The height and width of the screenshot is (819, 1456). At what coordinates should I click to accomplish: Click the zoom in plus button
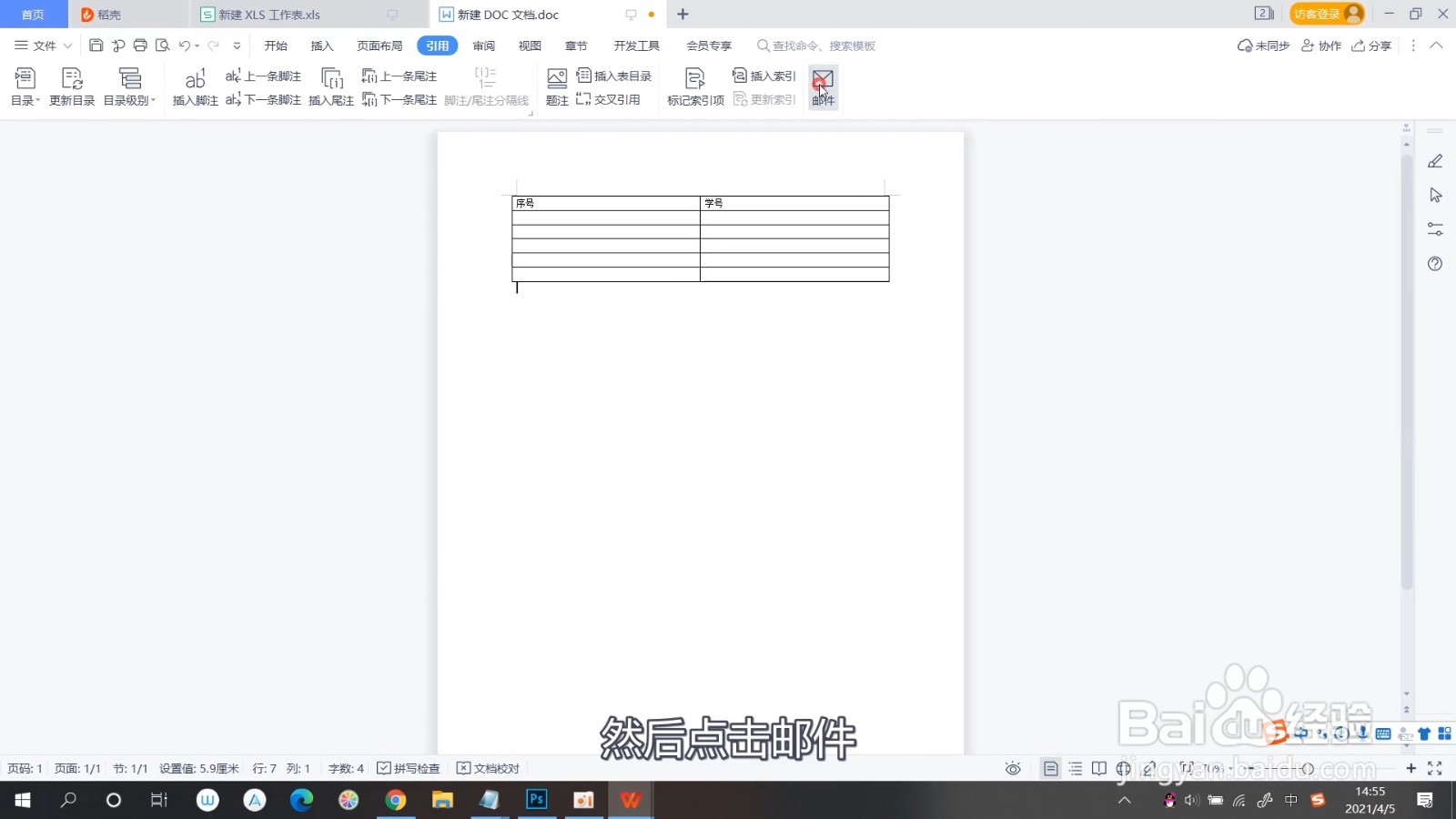pos(1410,769)
